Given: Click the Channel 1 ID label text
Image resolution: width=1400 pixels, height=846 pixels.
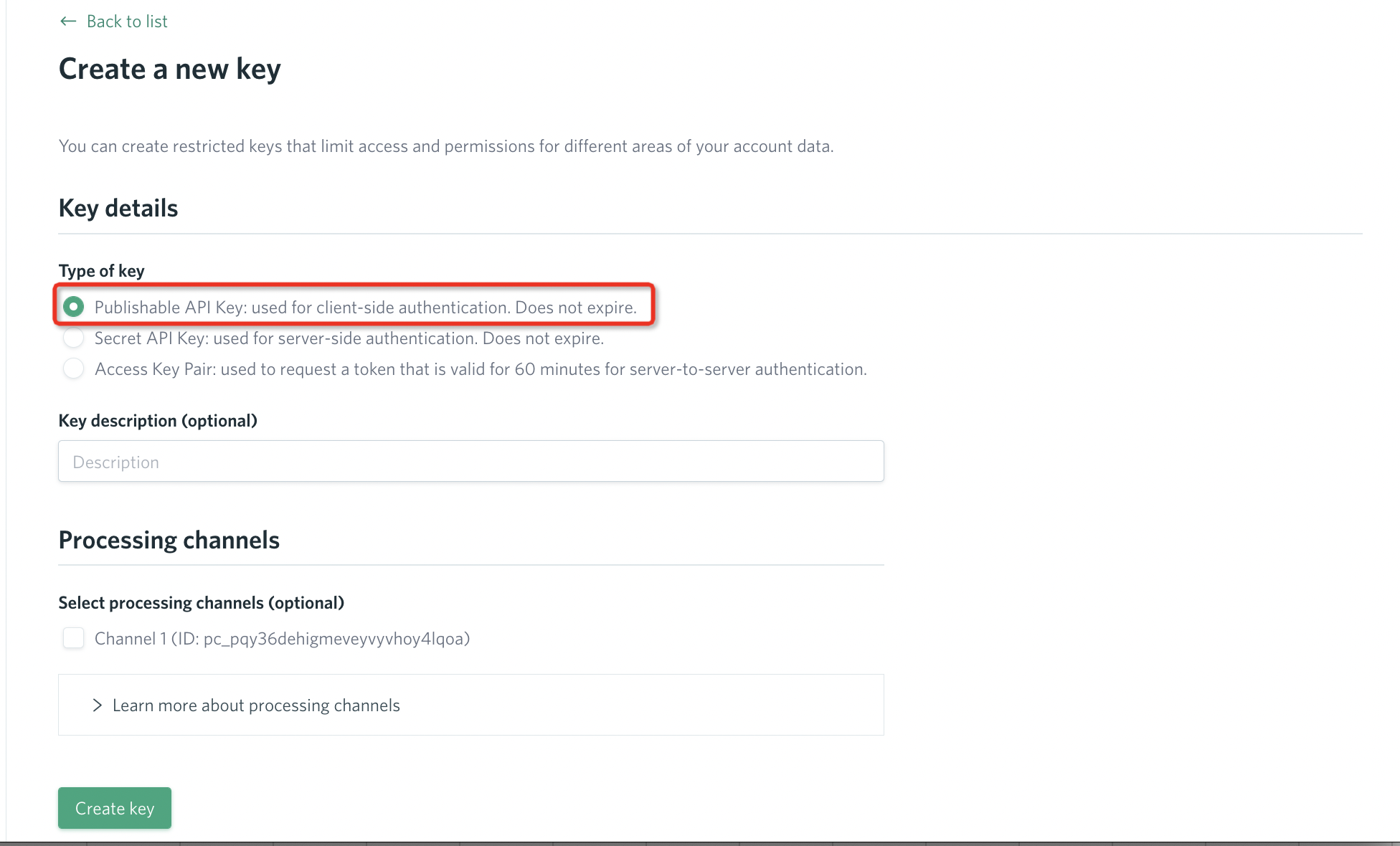Looking at the screenshot, I should 282,639.
